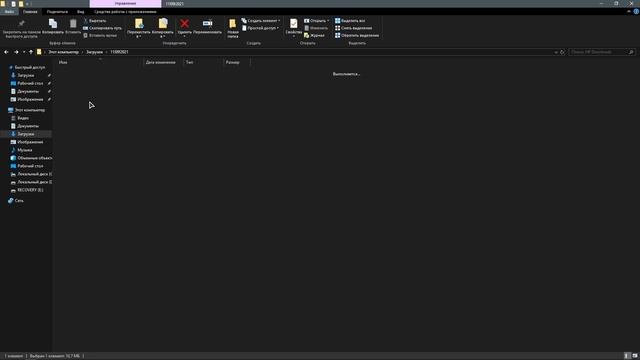Viewport: 640px width, 360px height.
Task: Open Простой доступ dropdown
Action: pyautogui.click(x=260, y=28)
